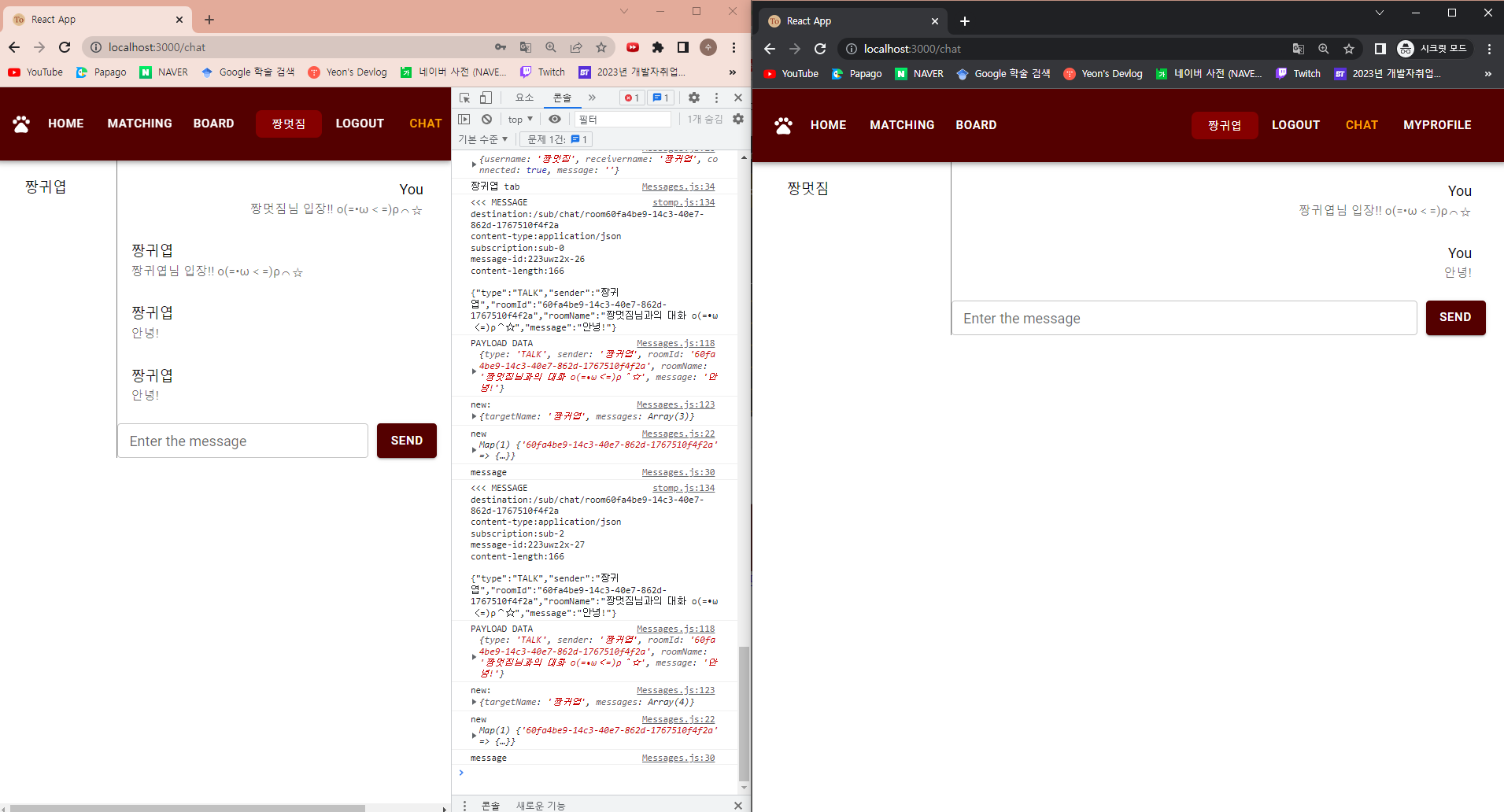Open MATCHING in the left window navbar
Screen dimensions: 1504x812
point(140,124)
